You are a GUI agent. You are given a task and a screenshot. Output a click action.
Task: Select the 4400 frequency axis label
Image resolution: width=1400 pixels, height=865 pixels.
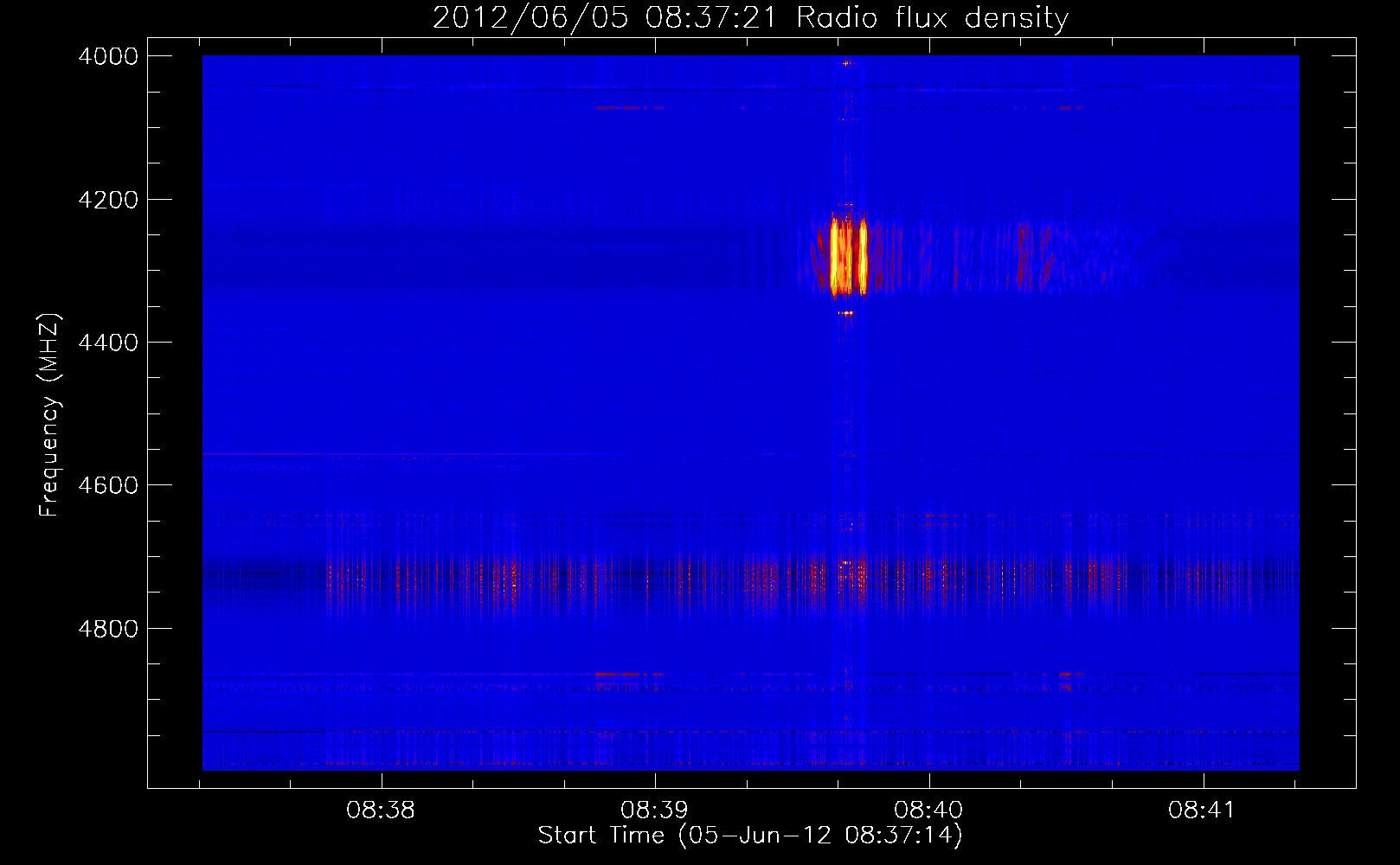[x=108, y=343]
